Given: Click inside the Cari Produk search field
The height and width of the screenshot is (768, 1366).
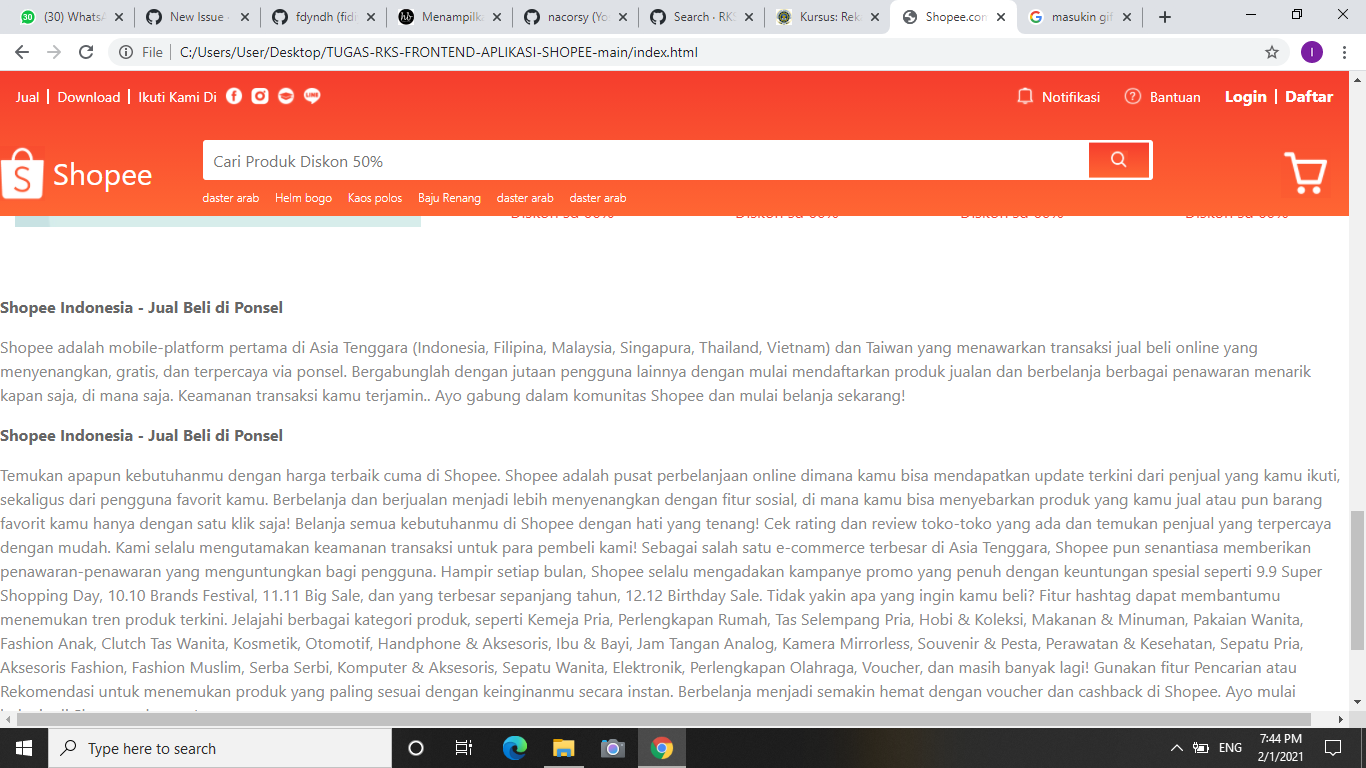Looking at the screenshot, I should pos(600,159).
